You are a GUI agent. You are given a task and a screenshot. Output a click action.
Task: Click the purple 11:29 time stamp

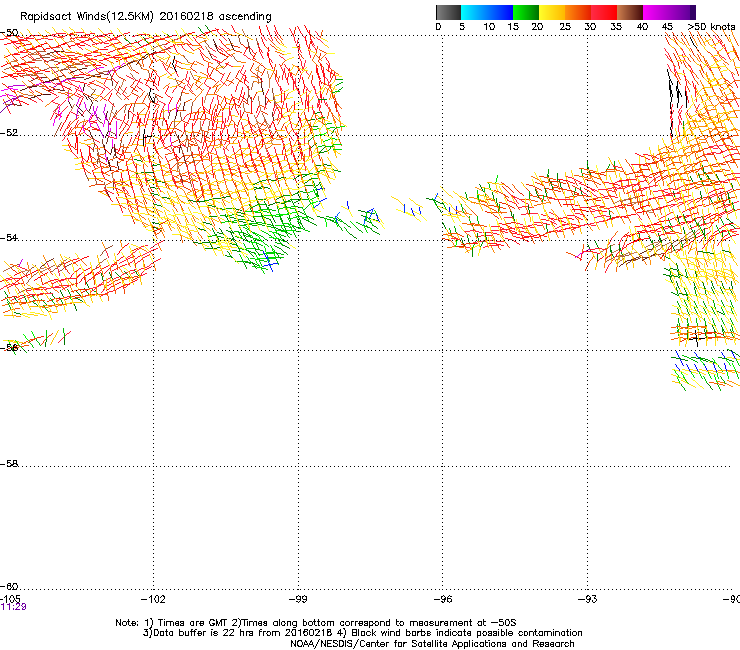14,607
